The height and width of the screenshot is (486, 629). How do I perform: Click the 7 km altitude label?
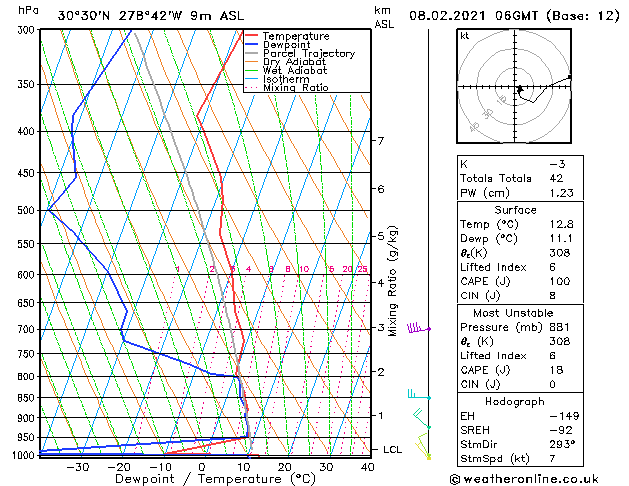[381, 141]
